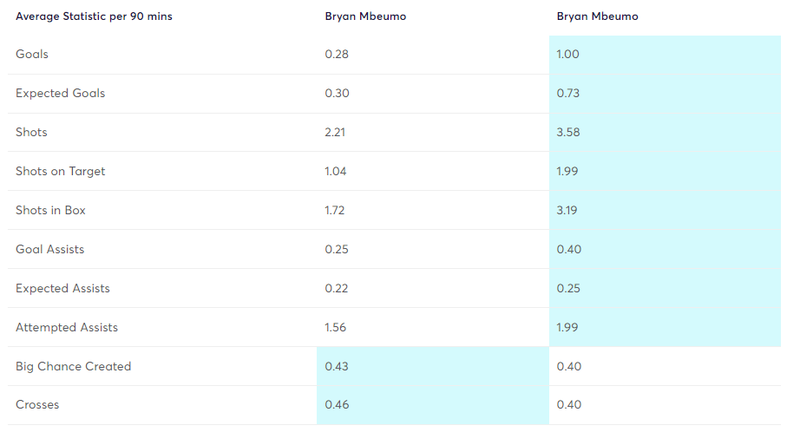Select the Shots in Box value 3.19
Screen dimensions: 800x432
566,210
